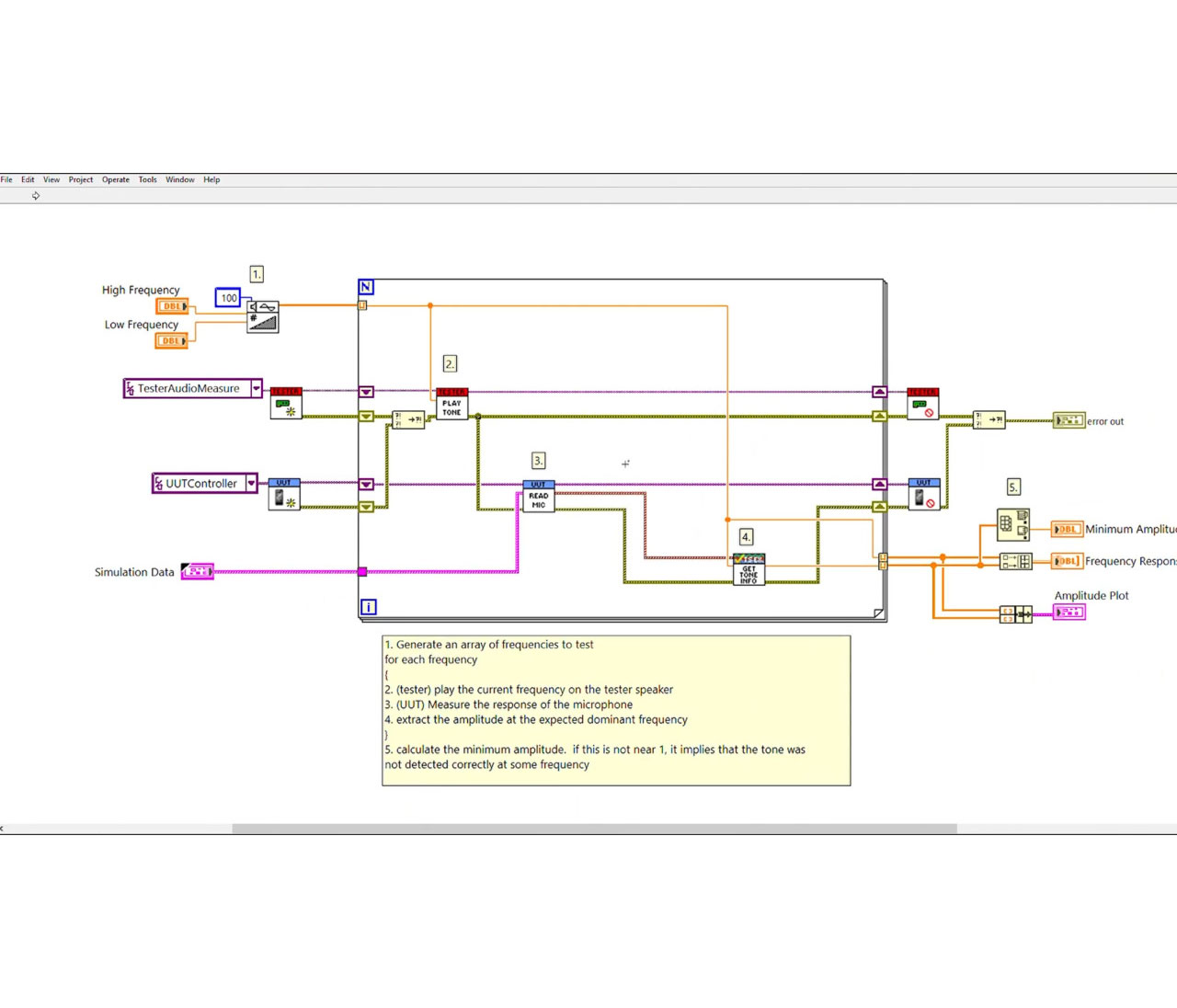The width and height of the screenshot is (1177, 1008).
Task: Select the numeric constant 100
Action: click(x=228, y=298)
